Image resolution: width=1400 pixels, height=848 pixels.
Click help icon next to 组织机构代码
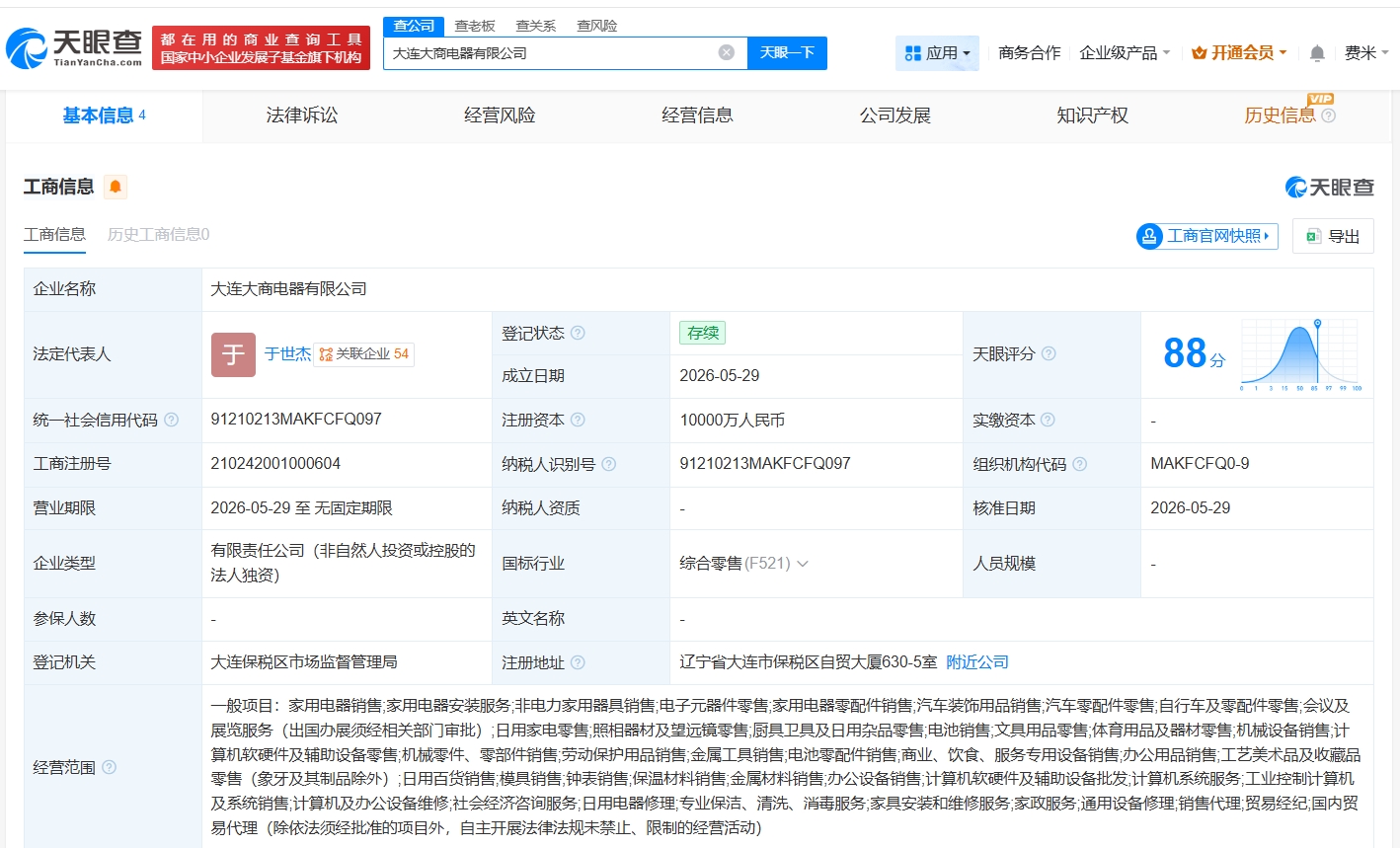coord(1079,464)
